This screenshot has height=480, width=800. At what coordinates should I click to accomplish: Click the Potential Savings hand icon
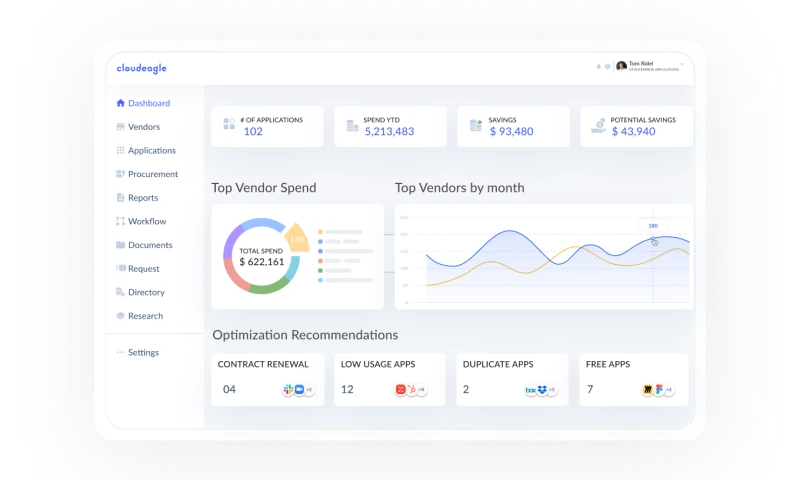(597, 126)
